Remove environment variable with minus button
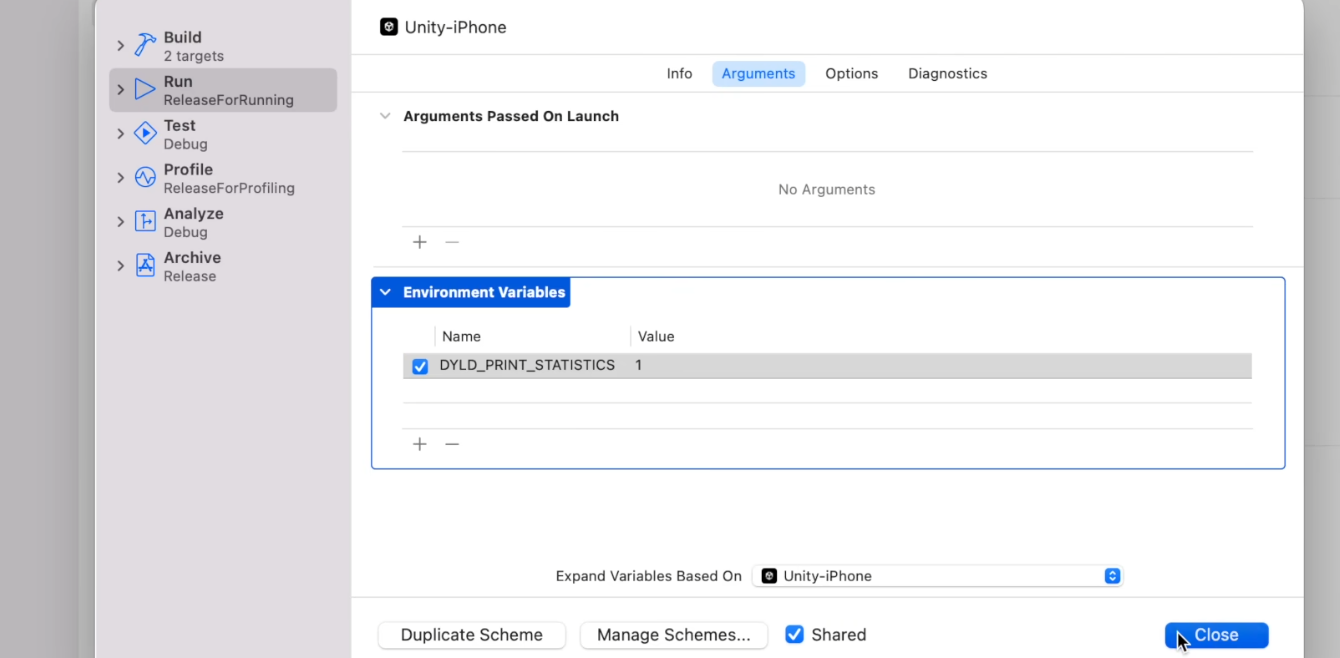Image resolution: width=1340 pixels, height=658 pixels. coord(452,444)
